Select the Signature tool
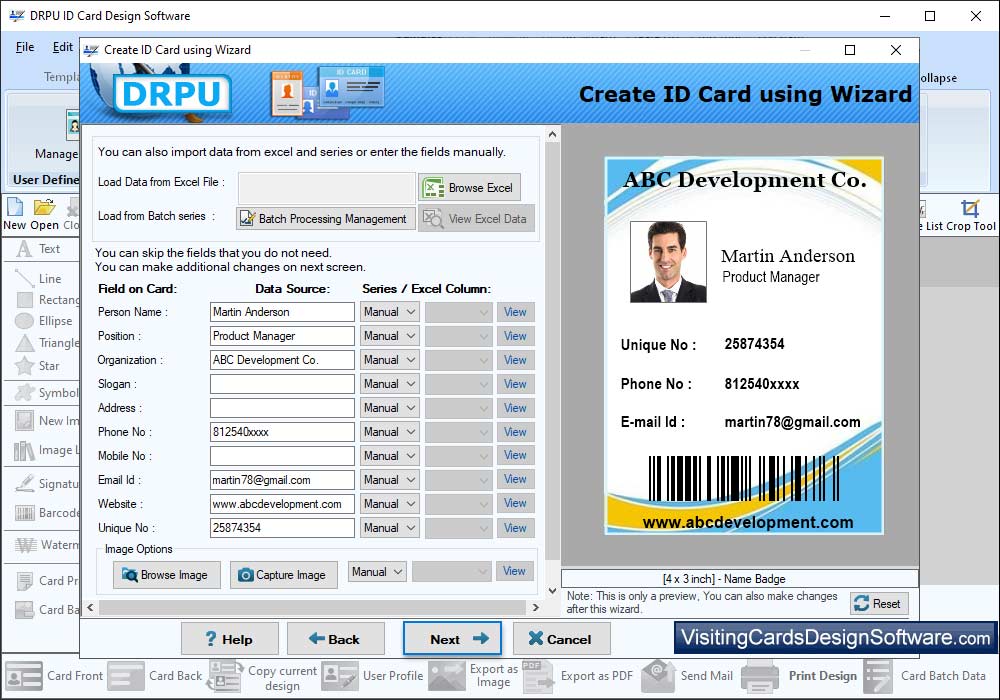 pyautogui.click(x=45, y=483)
